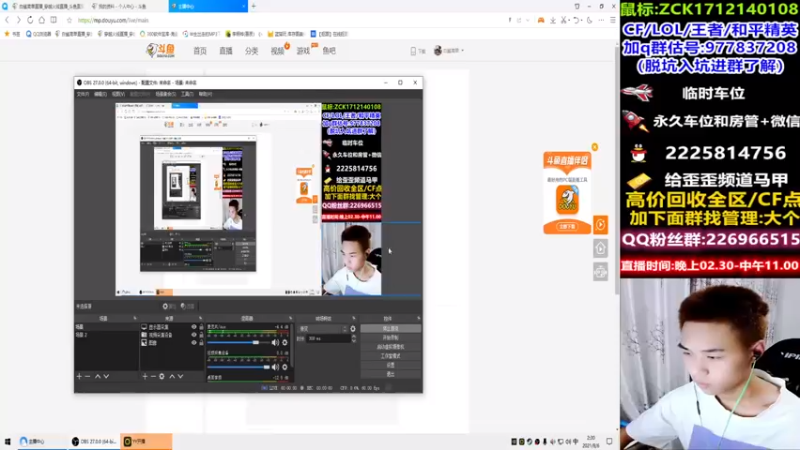The image size is (800, 450).
Task: Click the 退出 button in OBS
Action: (x=390, y=374)
